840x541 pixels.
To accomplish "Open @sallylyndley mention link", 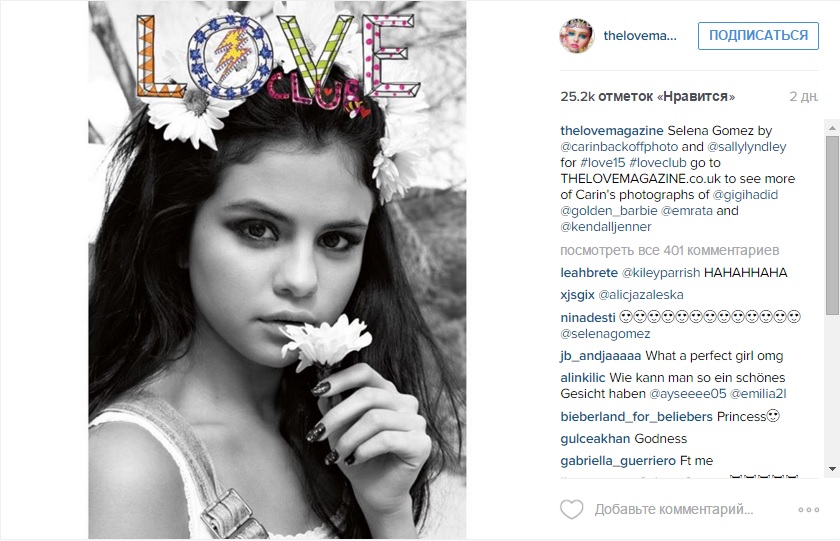I will [747, 147].
